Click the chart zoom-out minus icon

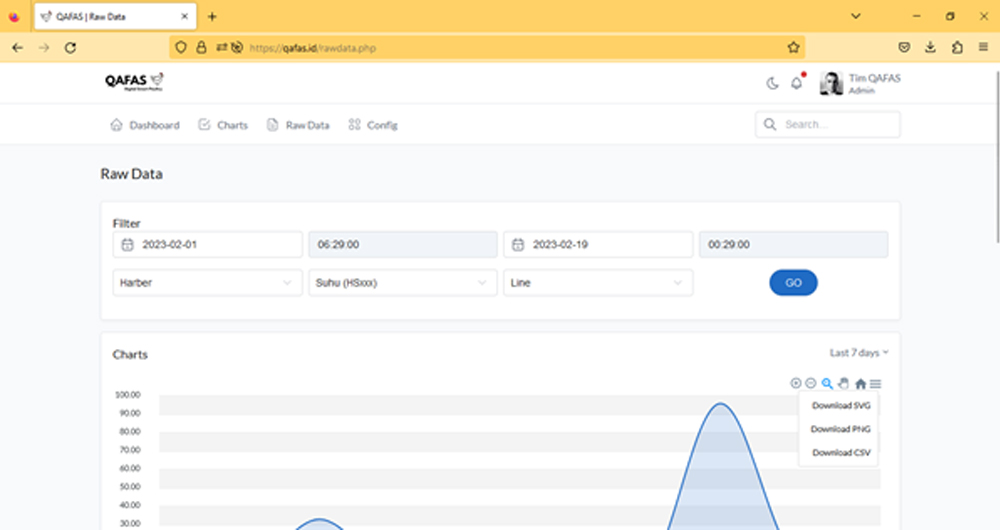click(x=811, y=383)
